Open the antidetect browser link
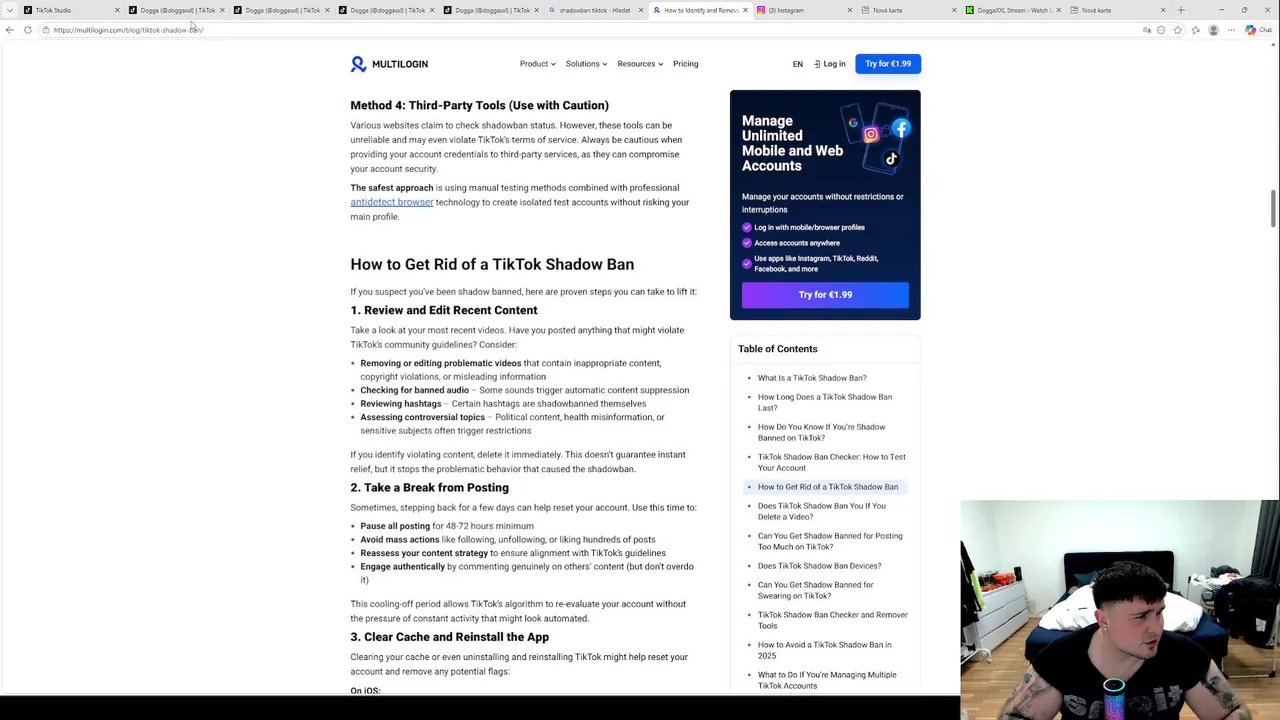Screen dimensions: 1280x720 [392, 202]
